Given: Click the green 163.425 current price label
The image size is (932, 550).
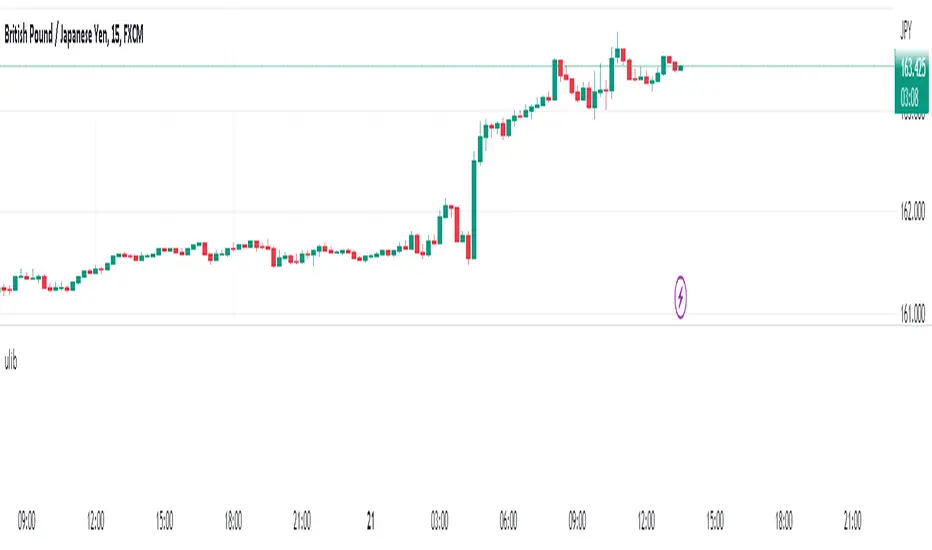Looking at the screenshot, I should pos(911,70).
